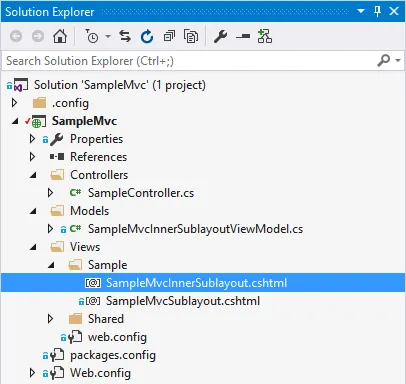Open search options dropdown arrow

point(398,60)
